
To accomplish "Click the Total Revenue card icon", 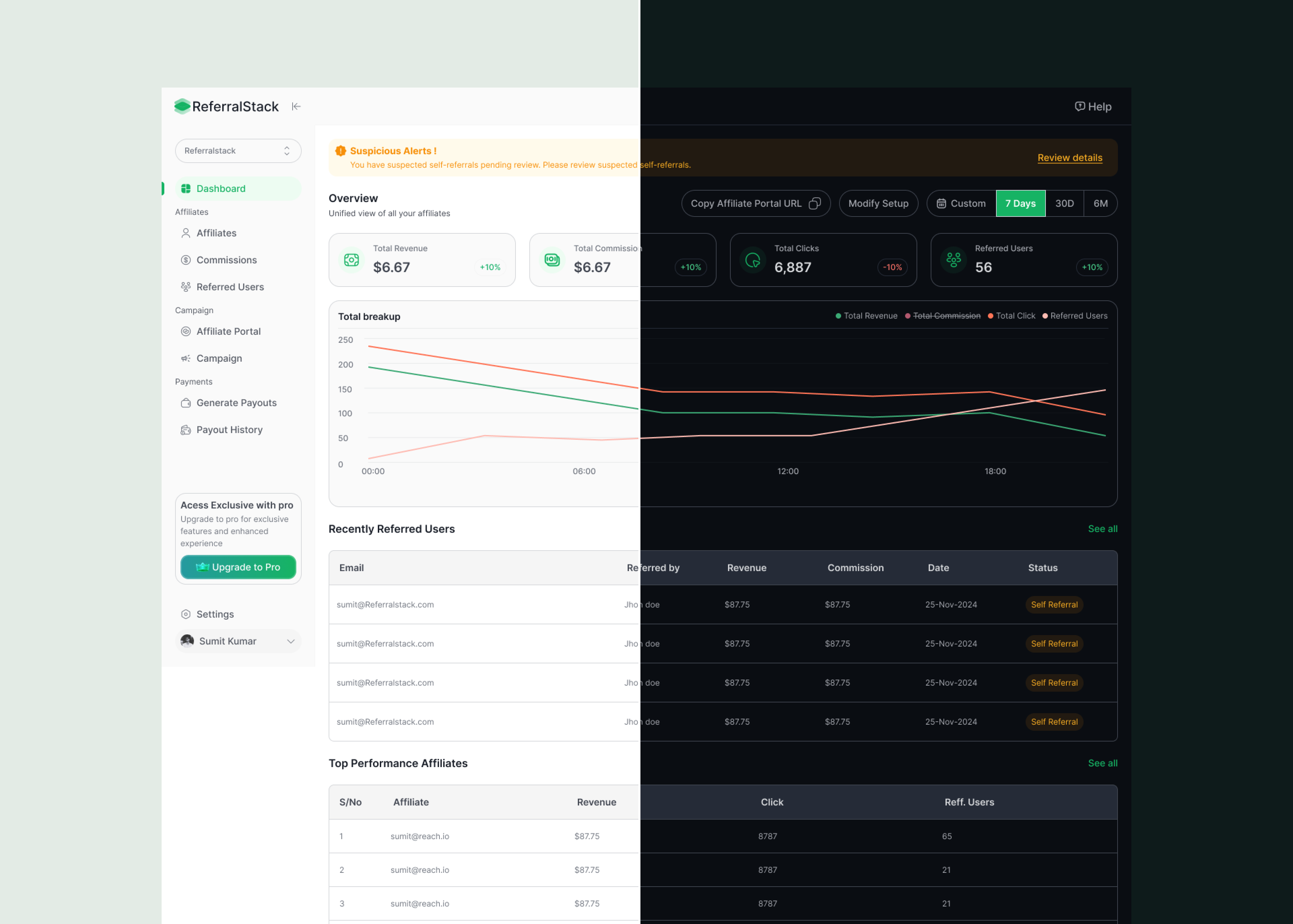I will click(352, 260).
